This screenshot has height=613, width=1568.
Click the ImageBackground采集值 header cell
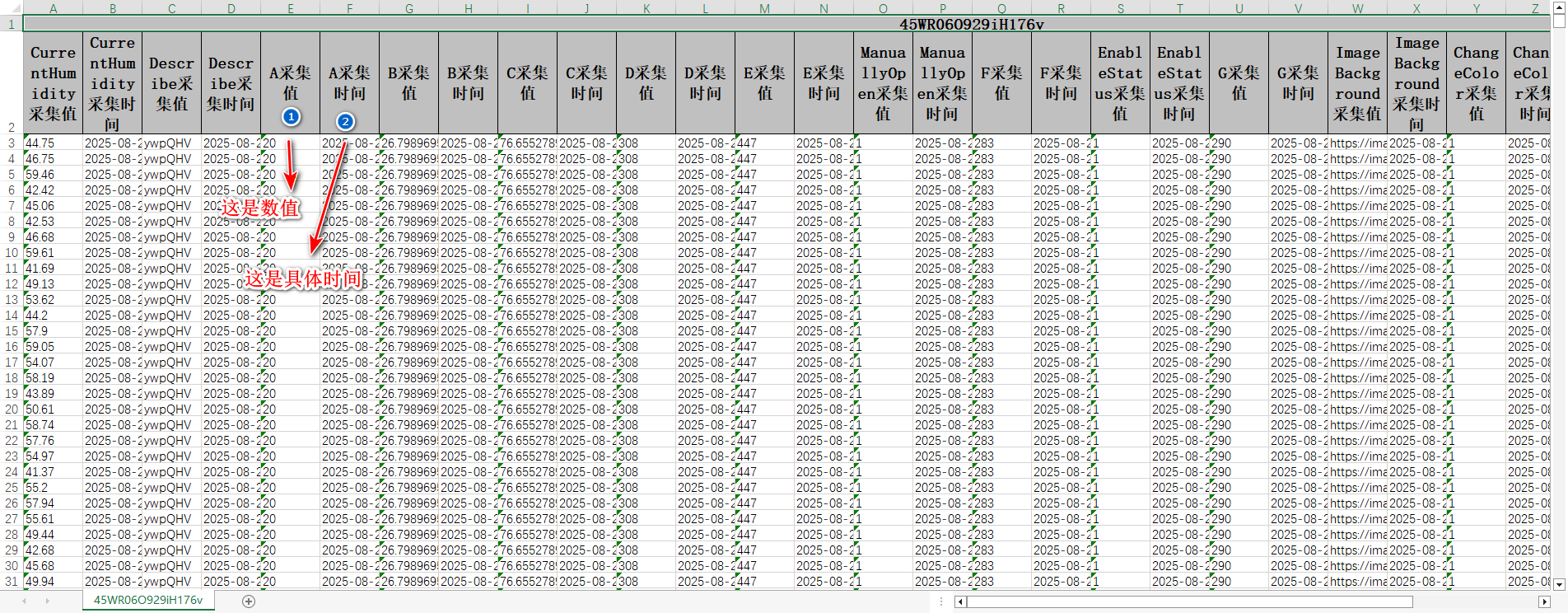pyautogui.click(x=1357, y=83)
